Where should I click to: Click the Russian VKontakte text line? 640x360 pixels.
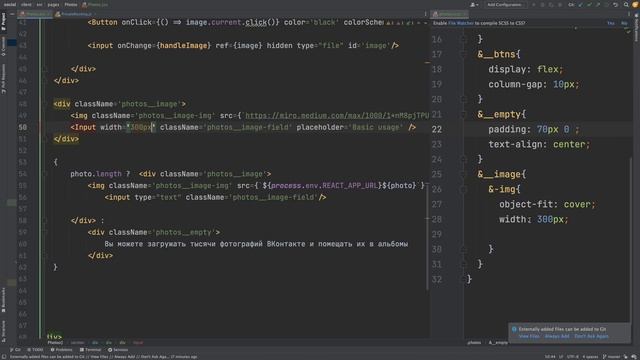point(256,244)
